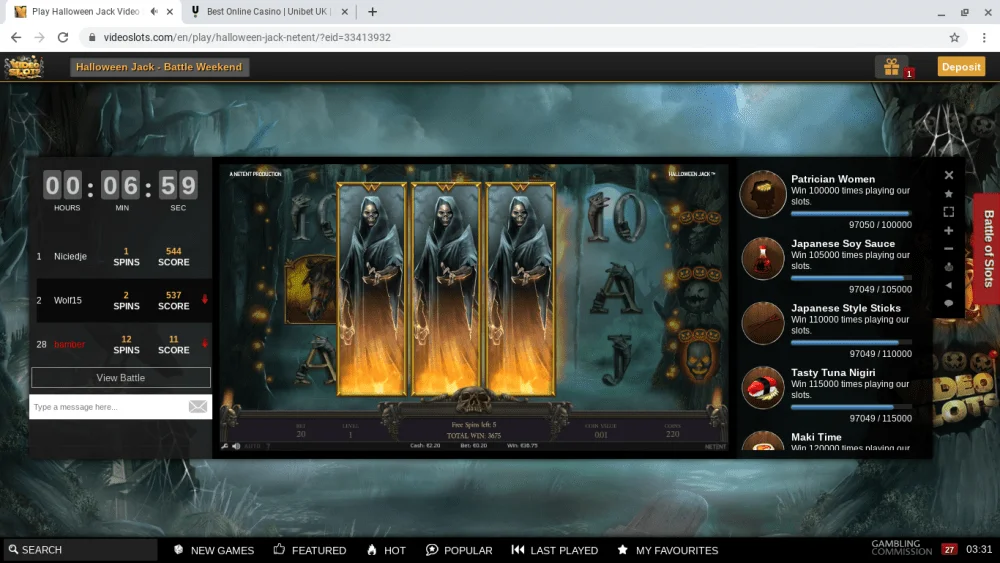Close the game side panel
Screen dimensions: 1000x563
click(949, 175)
